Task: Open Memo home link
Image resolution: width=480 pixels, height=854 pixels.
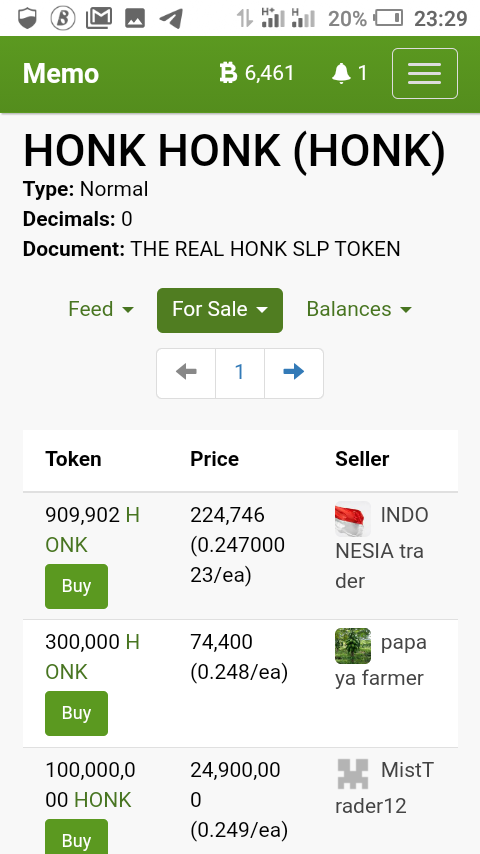Action: pos(61,74)
